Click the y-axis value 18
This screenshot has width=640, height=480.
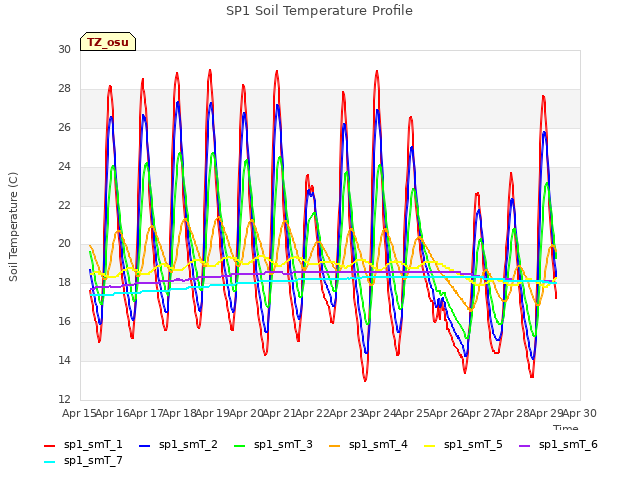[64, 282]
